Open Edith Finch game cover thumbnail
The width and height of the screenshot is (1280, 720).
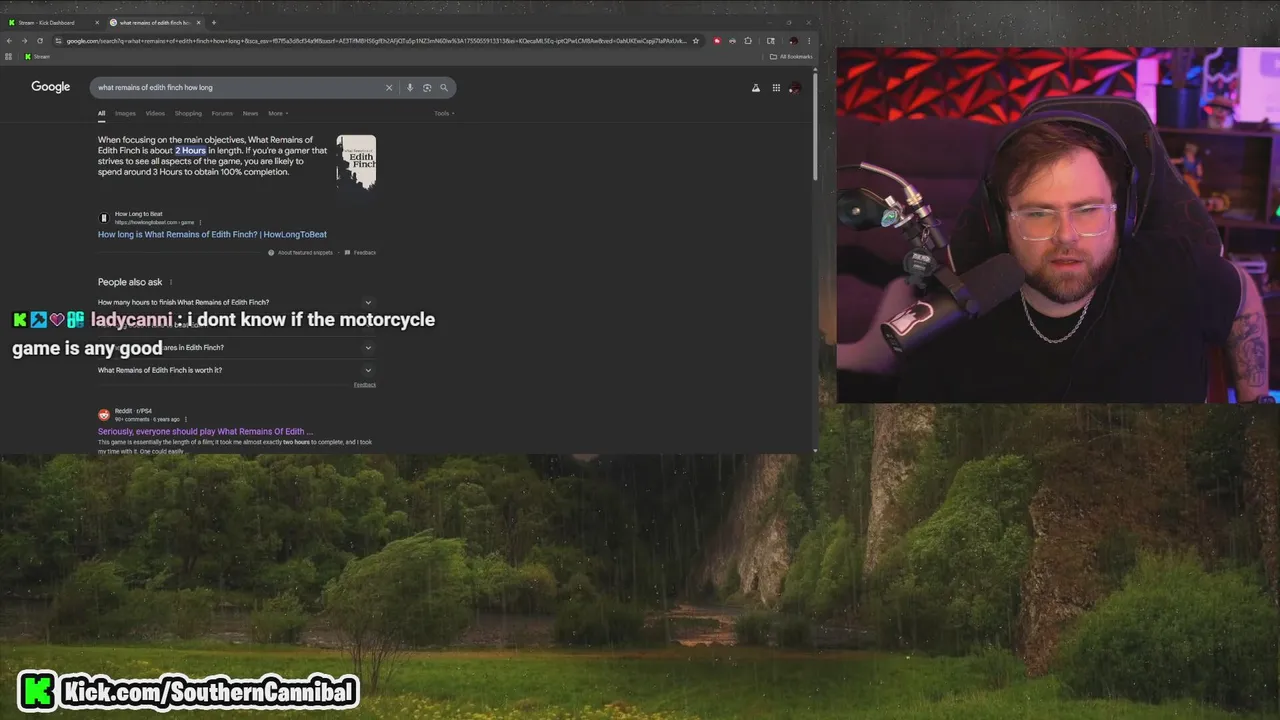tap(356, 162)
